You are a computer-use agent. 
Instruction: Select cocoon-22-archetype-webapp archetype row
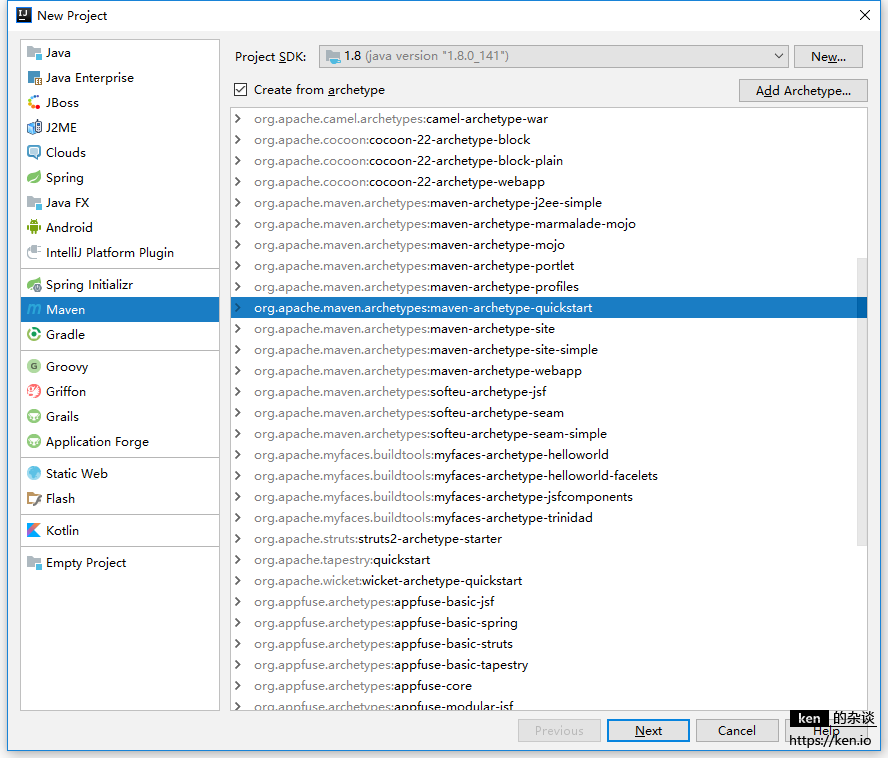(x=548, y=182)
